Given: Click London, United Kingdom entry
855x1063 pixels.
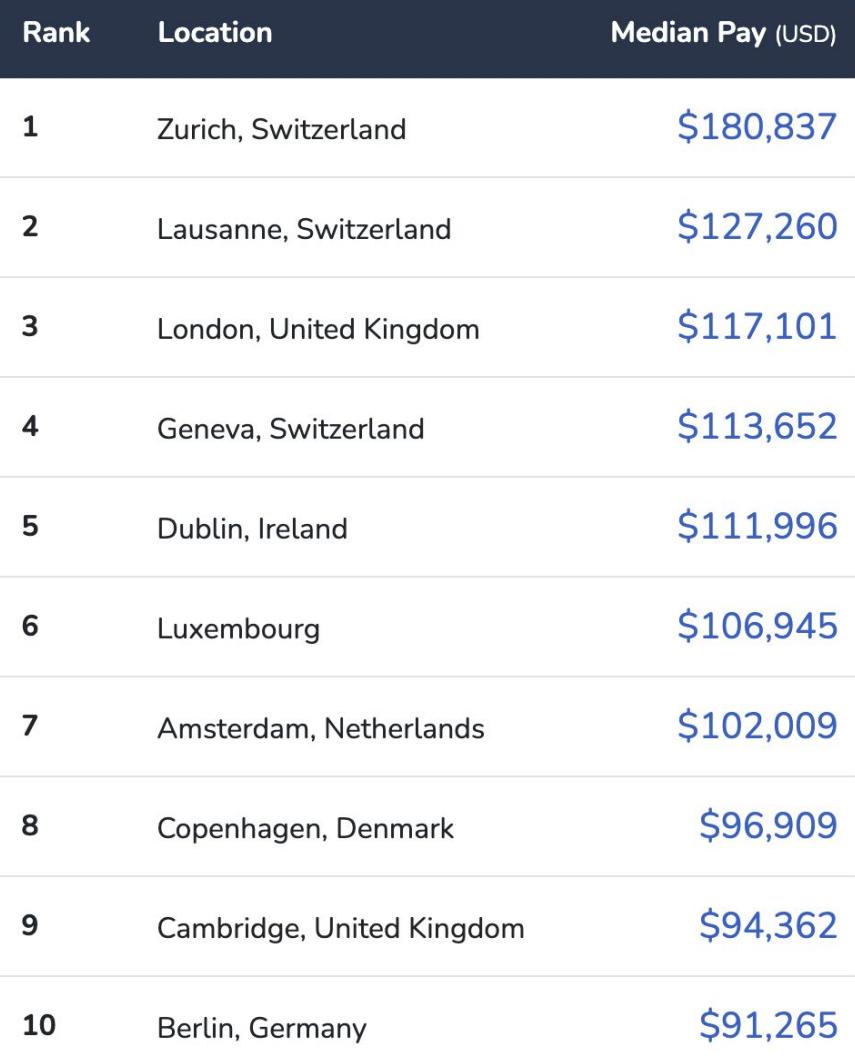Looking at the screenshot, I should point(318,329).
